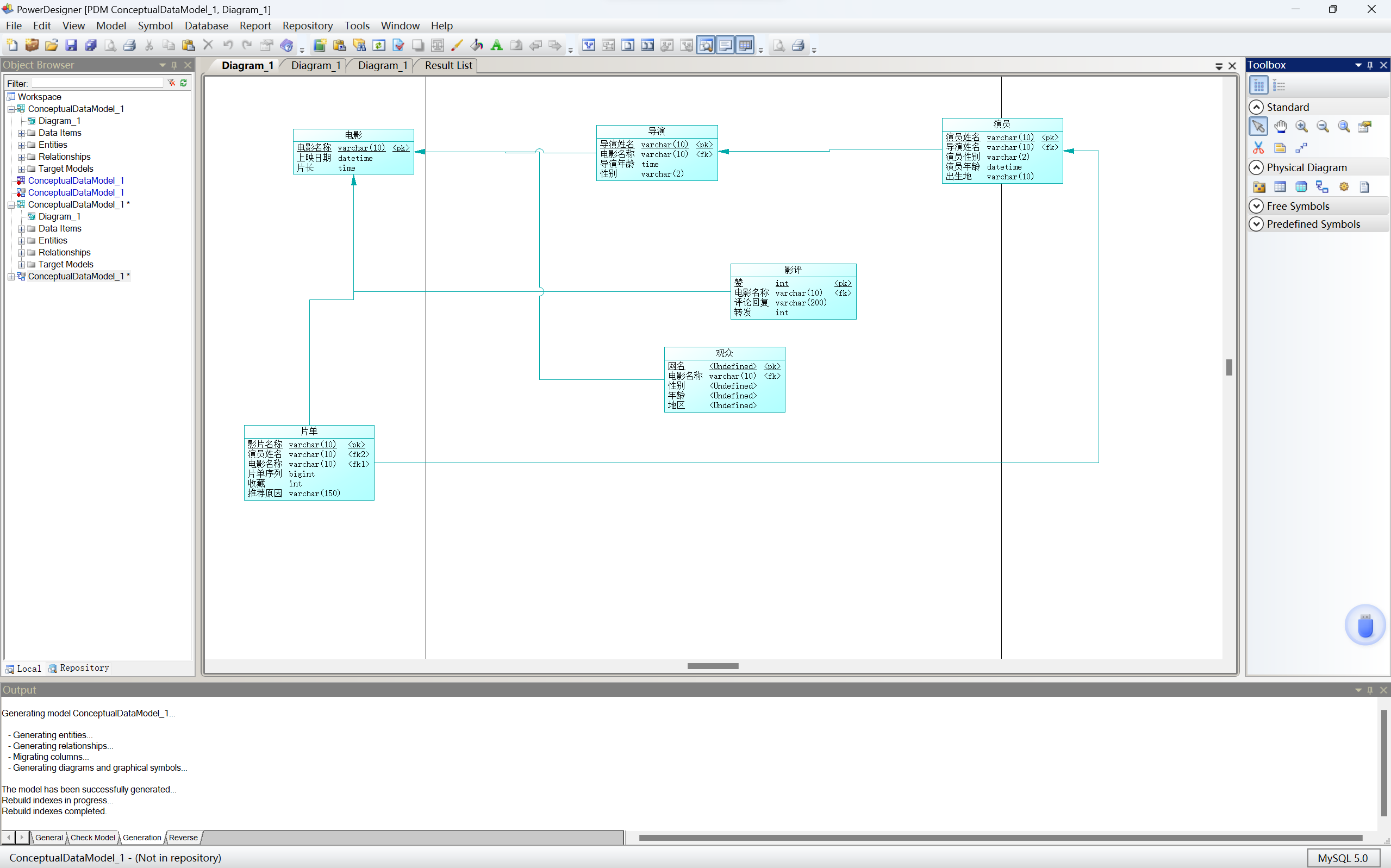The height and width of the screenshot is (868, 1391).
Task: Select the Reference link tool
Action: coord(1322,187)
